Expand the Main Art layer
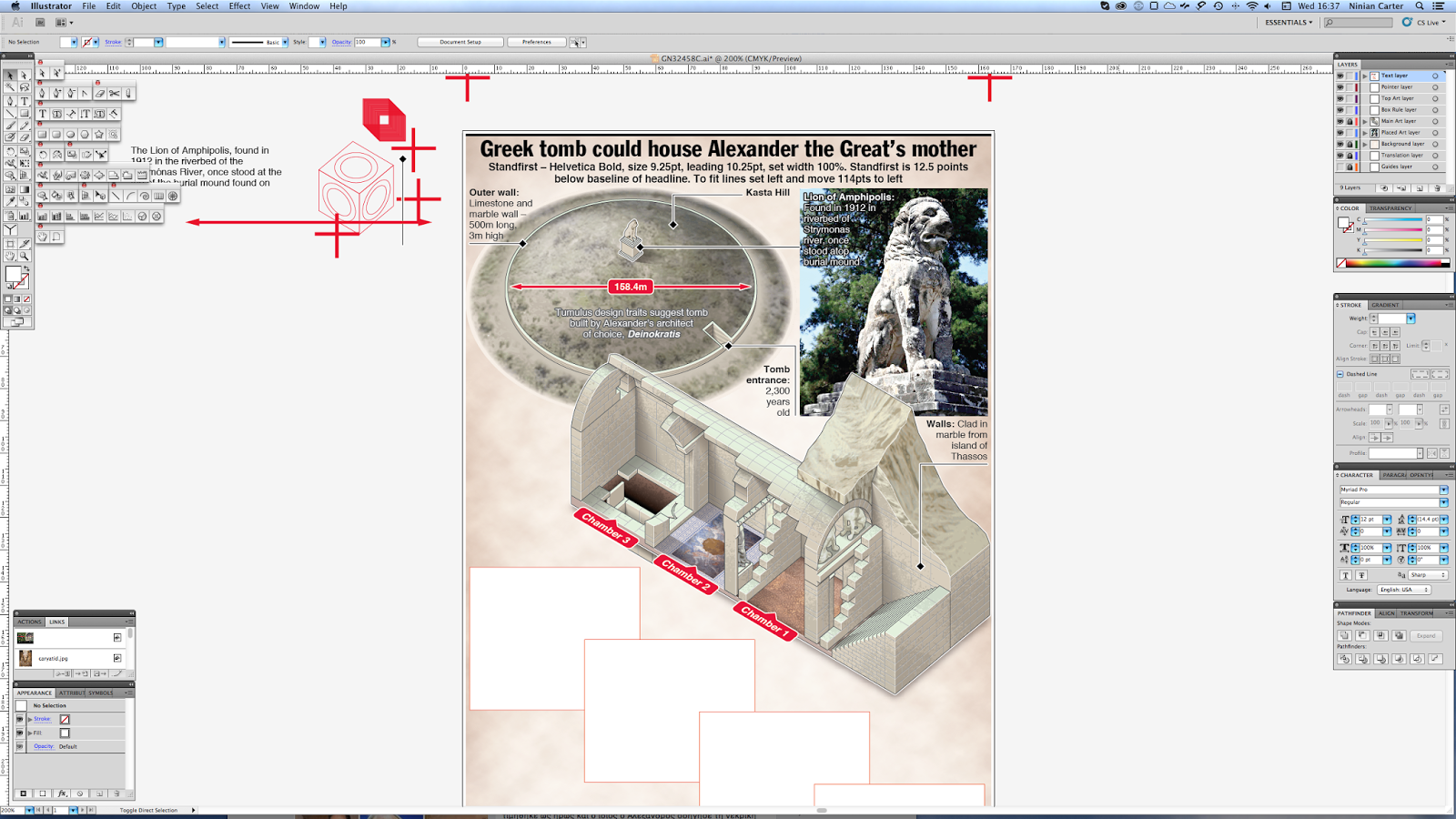The height and width of the screenshot is (819, 1456). point(1365,121)
